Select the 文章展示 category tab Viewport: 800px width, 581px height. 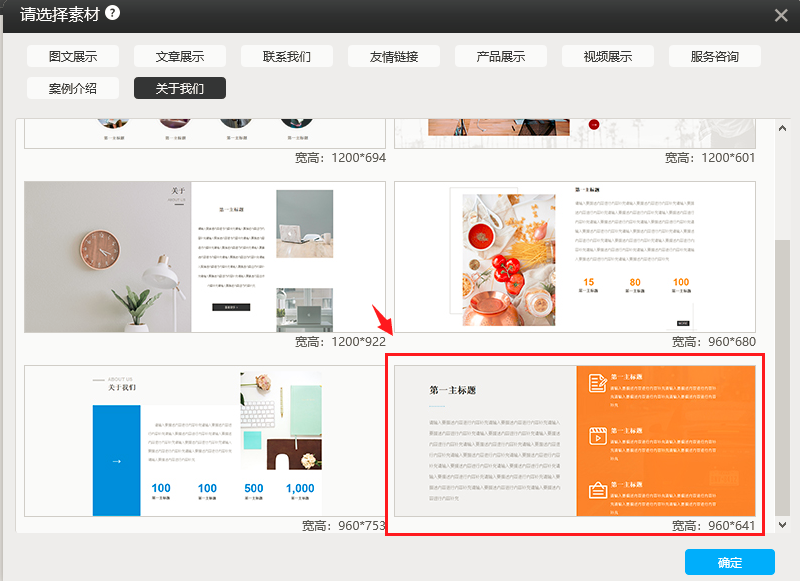180,56
